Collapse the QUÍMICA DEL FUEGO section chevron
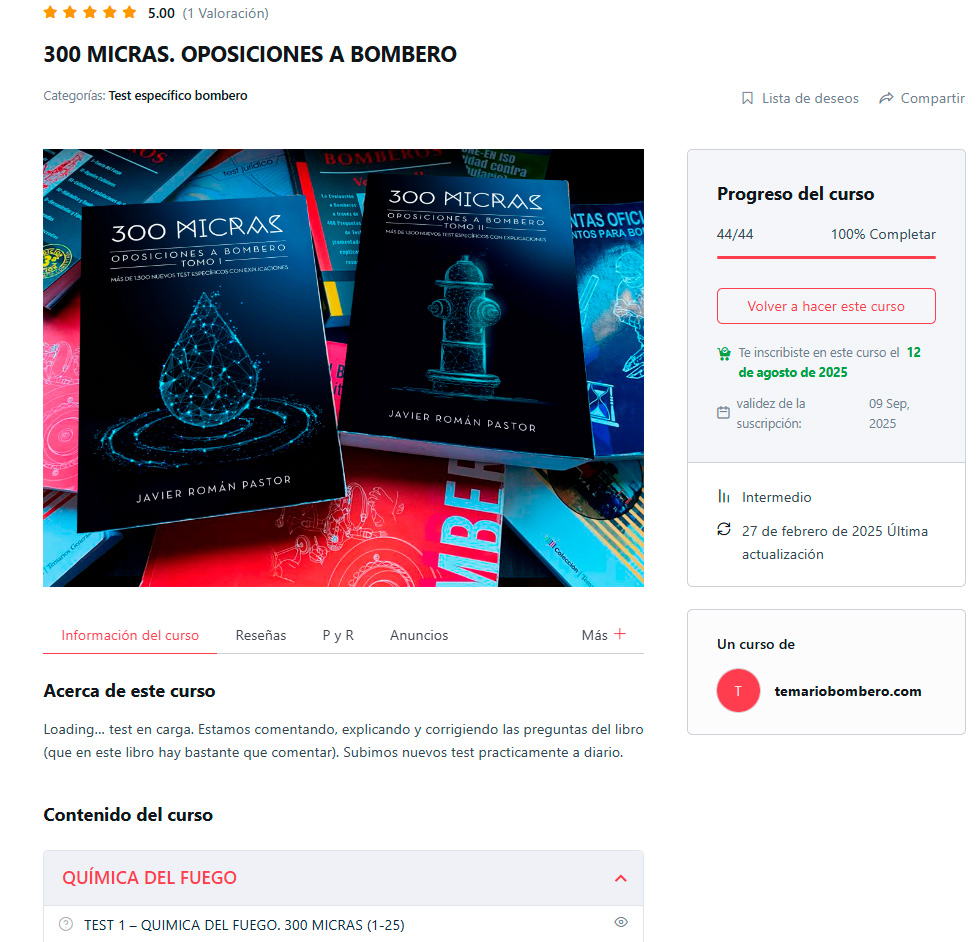The image size is (980, 942). coord(621,878)
